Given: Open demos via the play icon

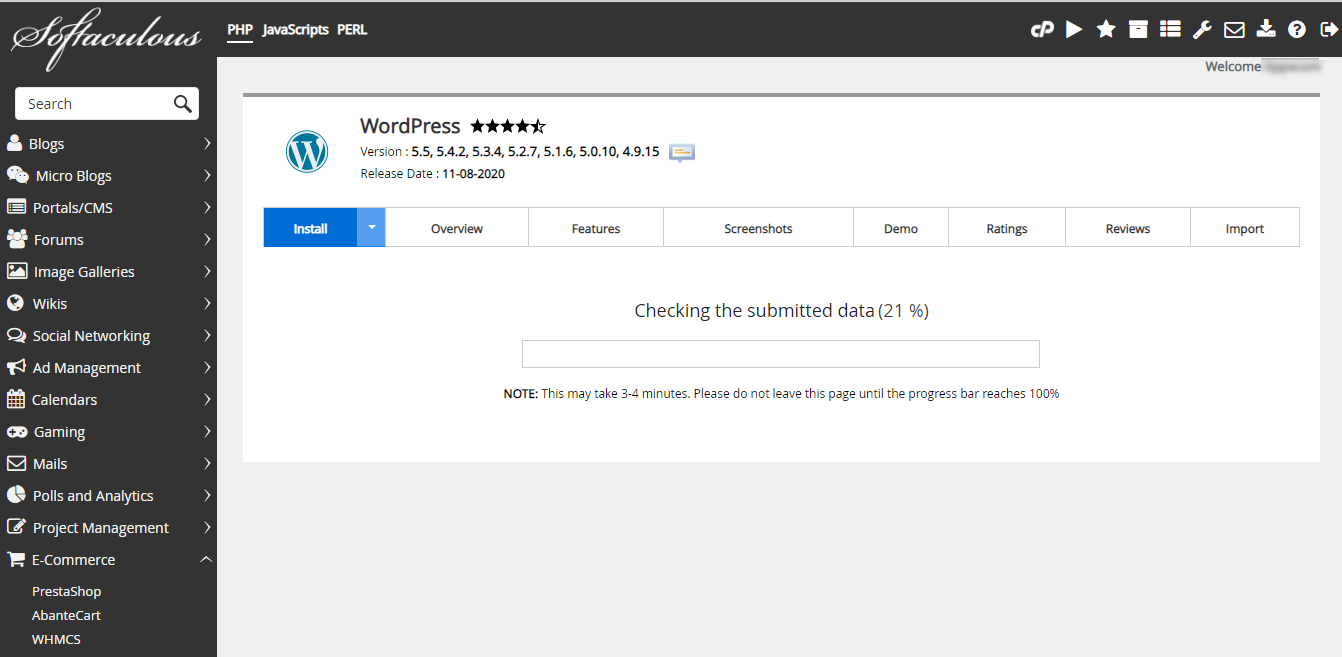Looking at the screenshot, I should [x=1074, y=29].
